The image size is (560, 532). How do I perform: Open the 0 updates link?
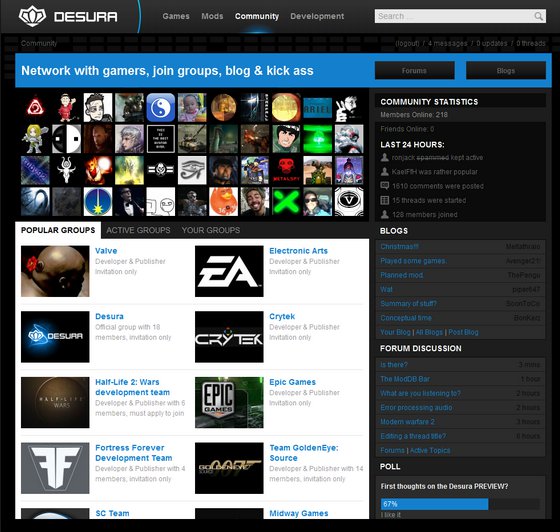click(491, 44)
